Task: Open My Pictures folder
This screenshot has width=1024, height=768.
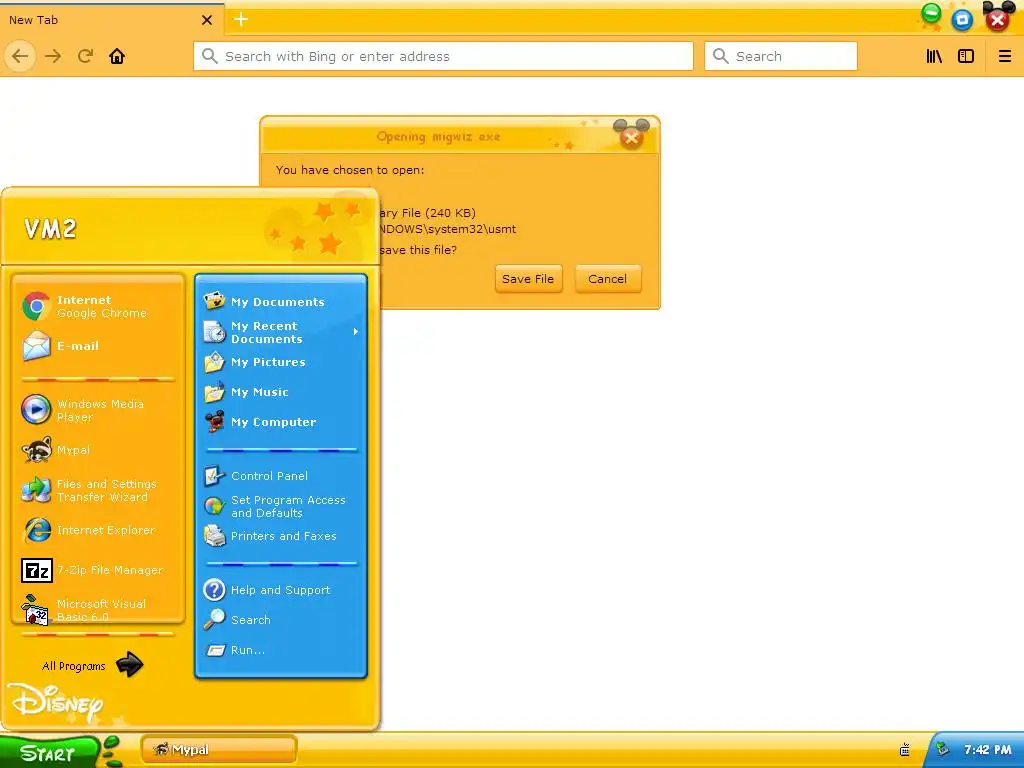Action: [281, 362]
